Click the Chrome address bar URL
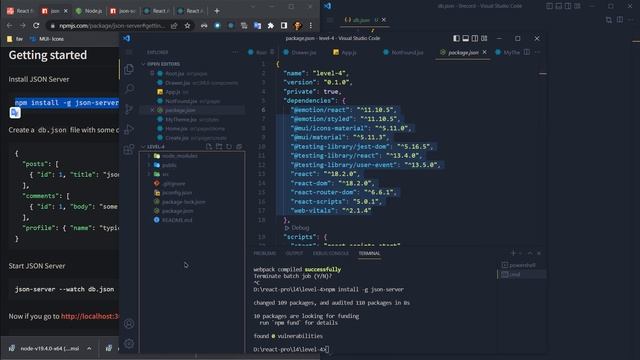 [112, 26]
